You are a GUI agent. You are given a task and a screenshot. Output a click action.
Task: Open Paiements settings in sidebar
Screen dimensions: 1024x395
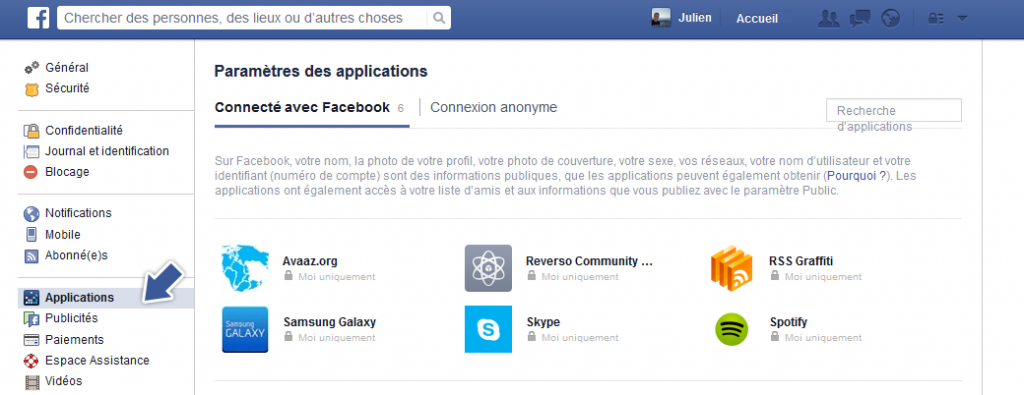[74, 340]
